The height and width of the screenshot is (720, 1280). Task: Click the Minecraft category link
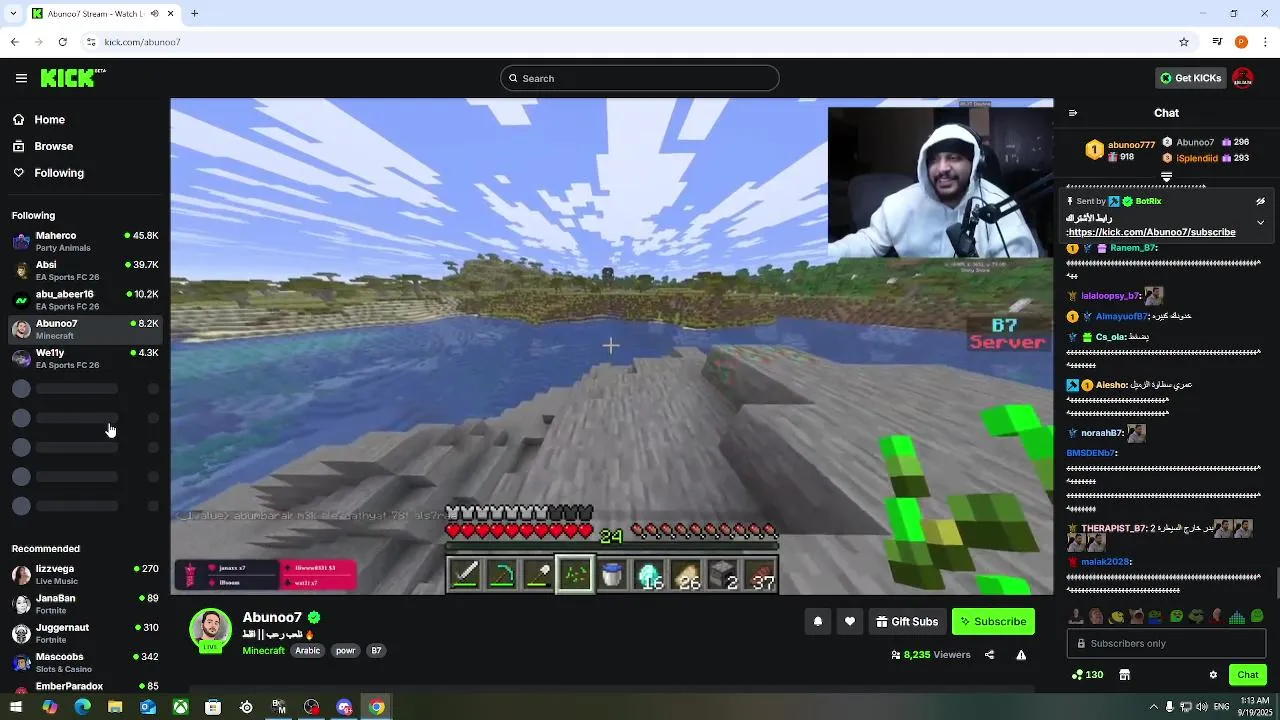263,650
